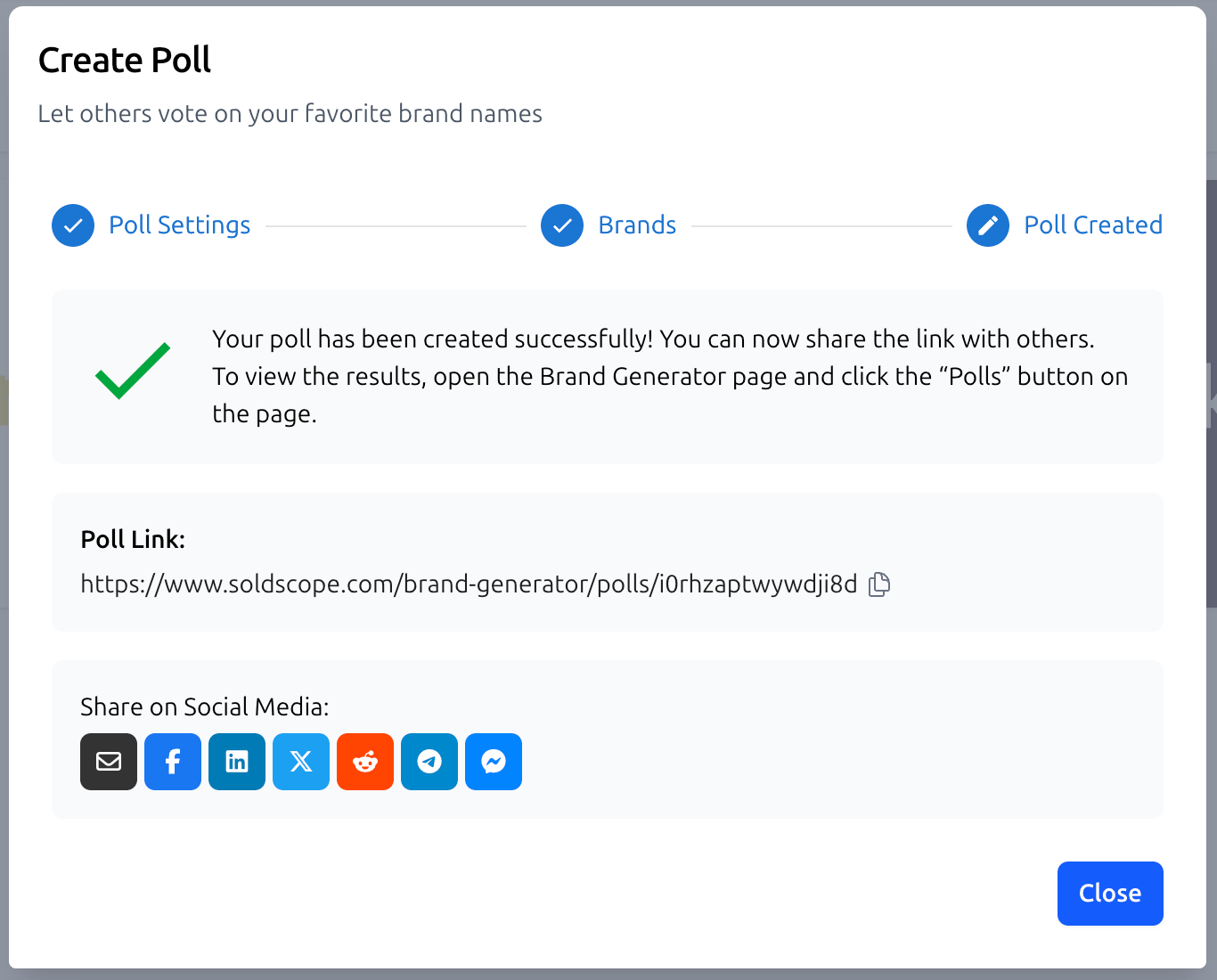Click the green success checkmark
Image resolution: width=1217 pixels, height=980 pixels.
pos(132,370)
